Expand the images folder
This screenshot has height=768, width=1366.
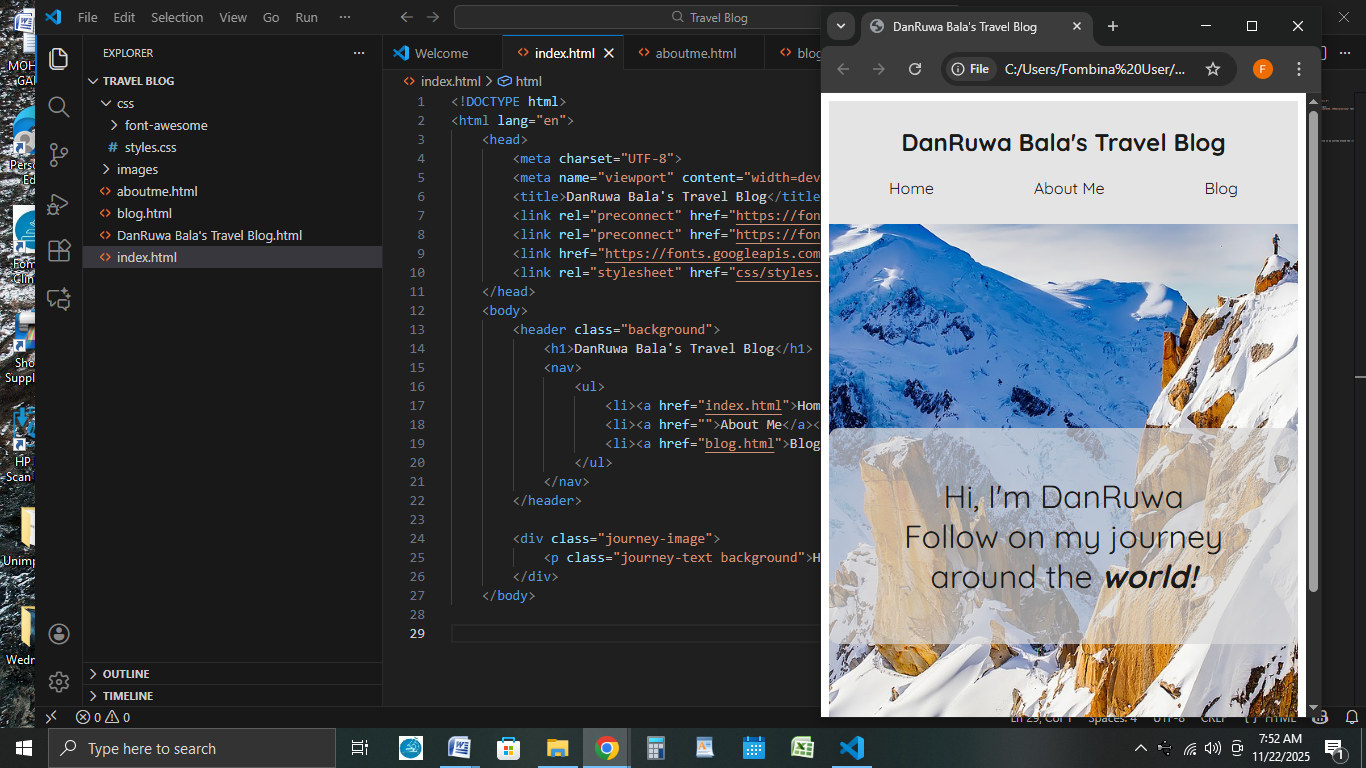click(x=137, y=169)
